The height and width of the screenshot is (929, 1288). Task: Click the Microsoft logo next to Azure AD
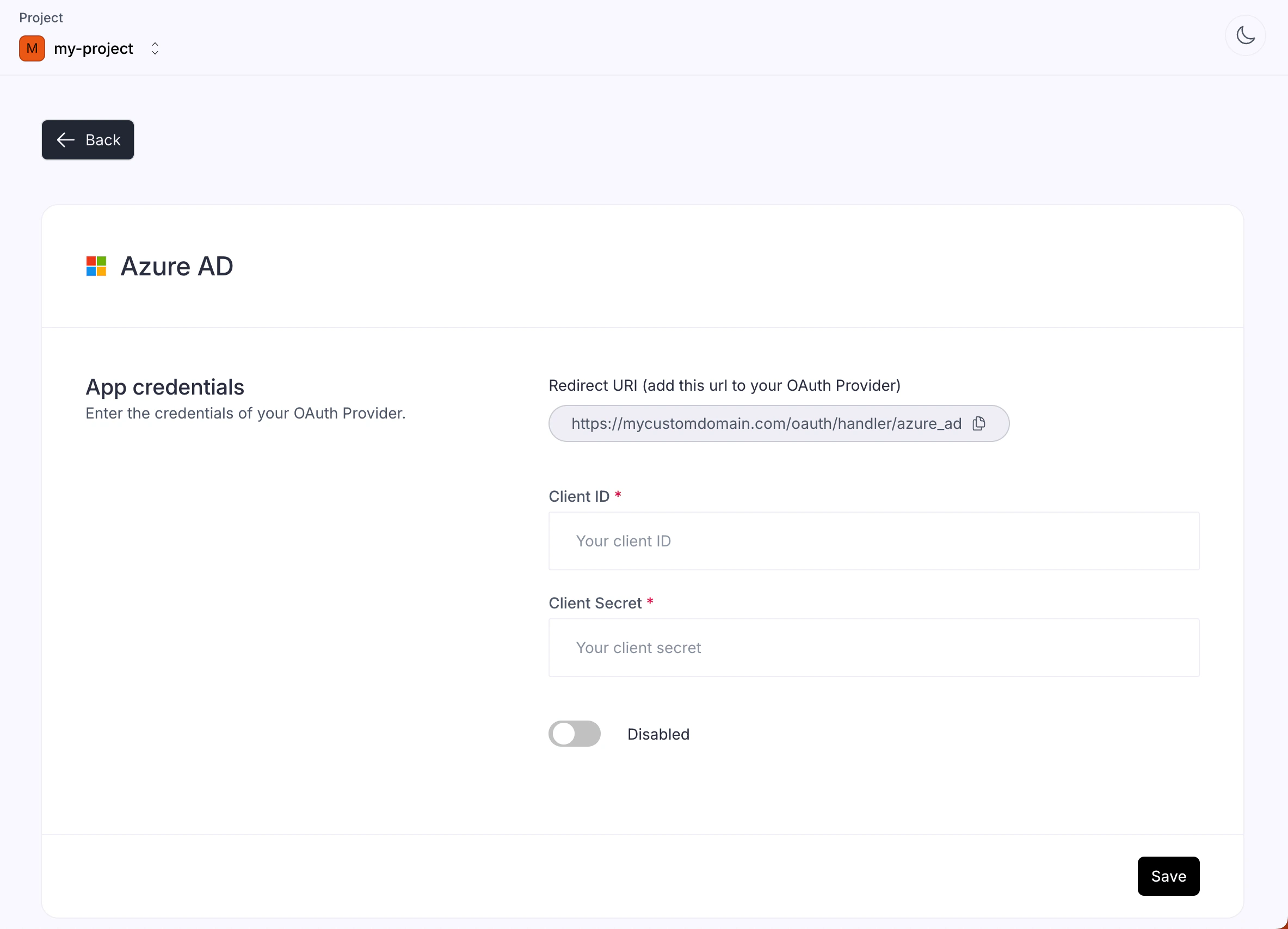pos(96,266)
